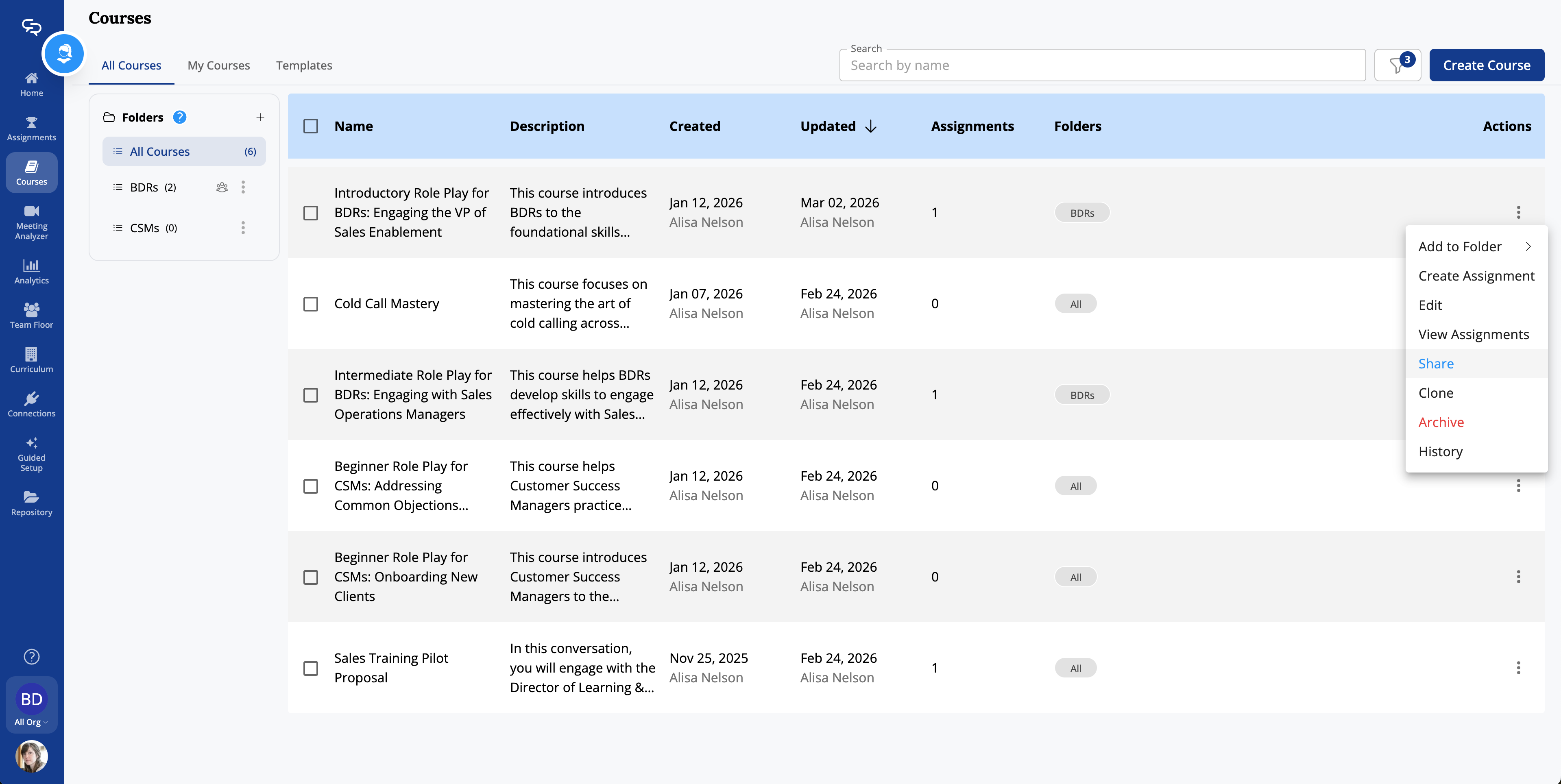Open BDRs folder options menu
1561x784 pixels.
tap(243, 187)
